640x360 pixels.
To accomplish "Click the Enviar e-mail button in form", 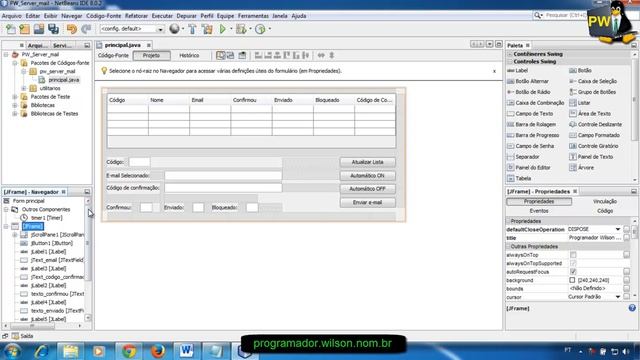I will pyautogui.click(x=367, y=202).
